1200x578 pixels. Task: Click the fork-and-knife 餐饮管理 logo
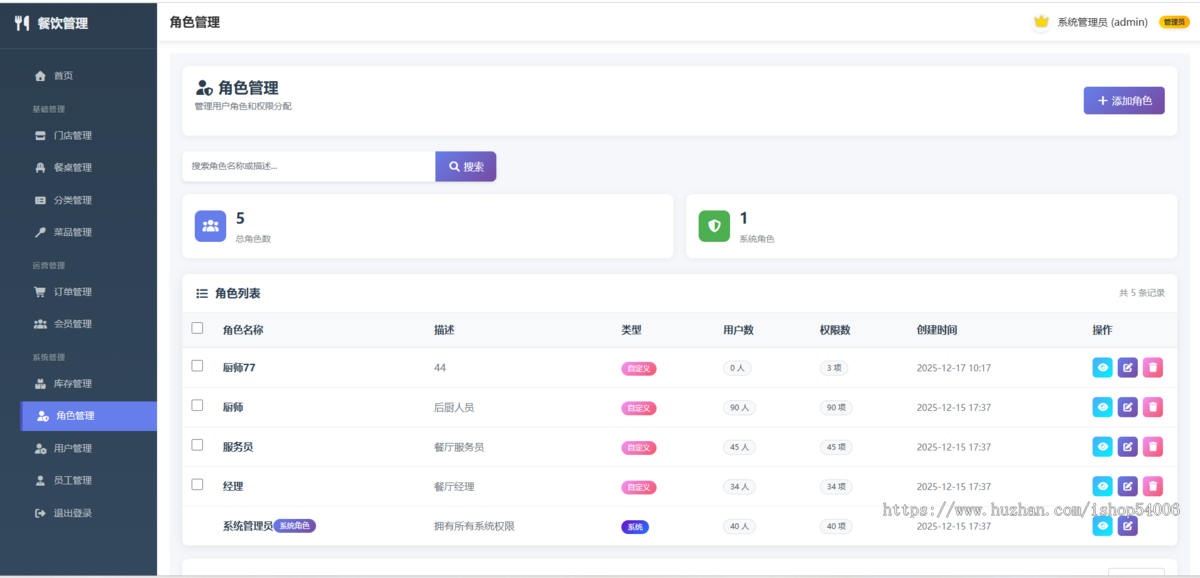pos(20,23)
